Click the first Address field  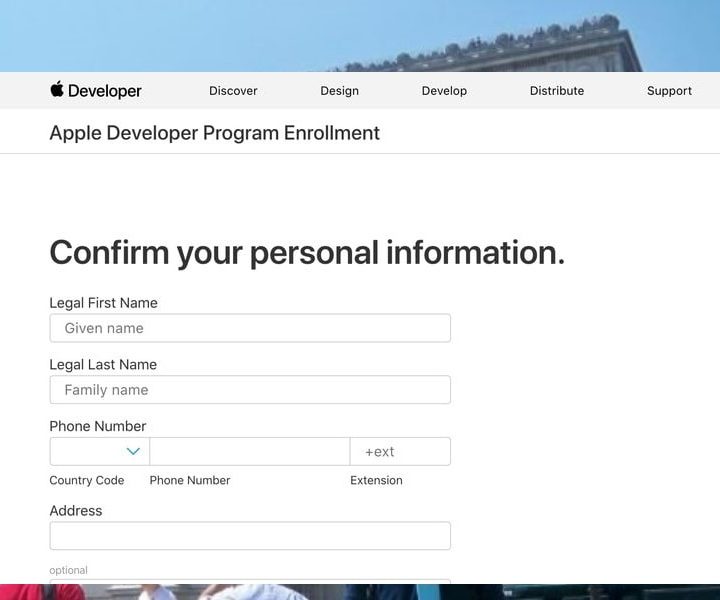pos(250,536)
